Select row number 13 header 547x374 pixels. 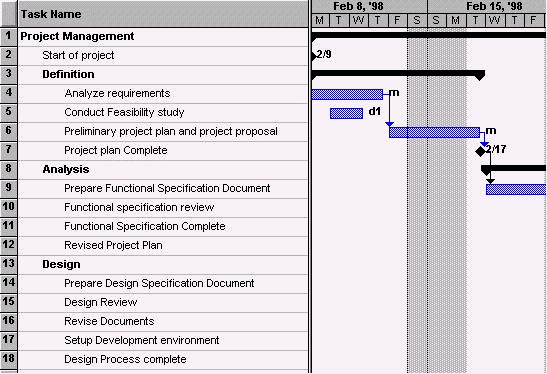[x=8, y=264]
